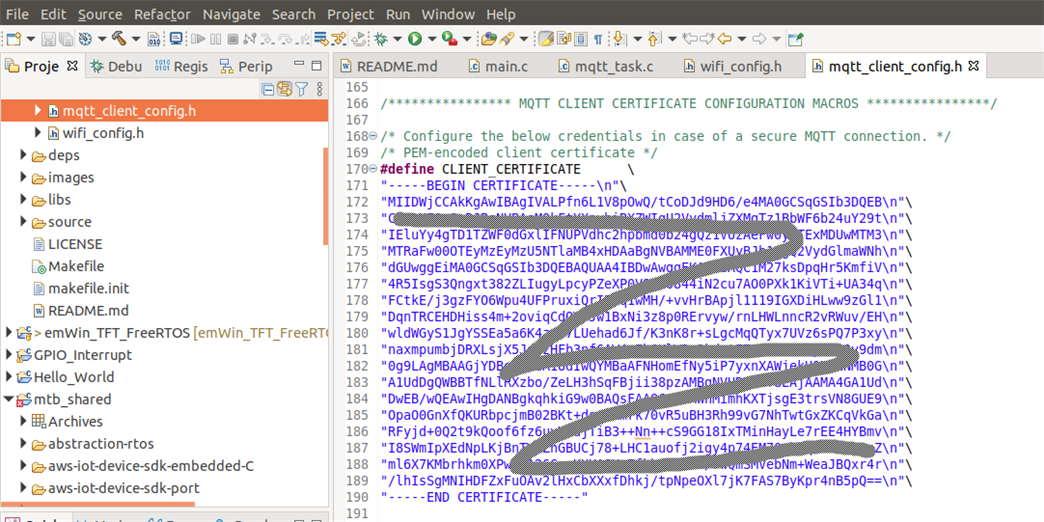This screenshot has height=522, width=1044.
Task: Click Collapse All in Project Explorer
Action: click(x=267, y=89)
